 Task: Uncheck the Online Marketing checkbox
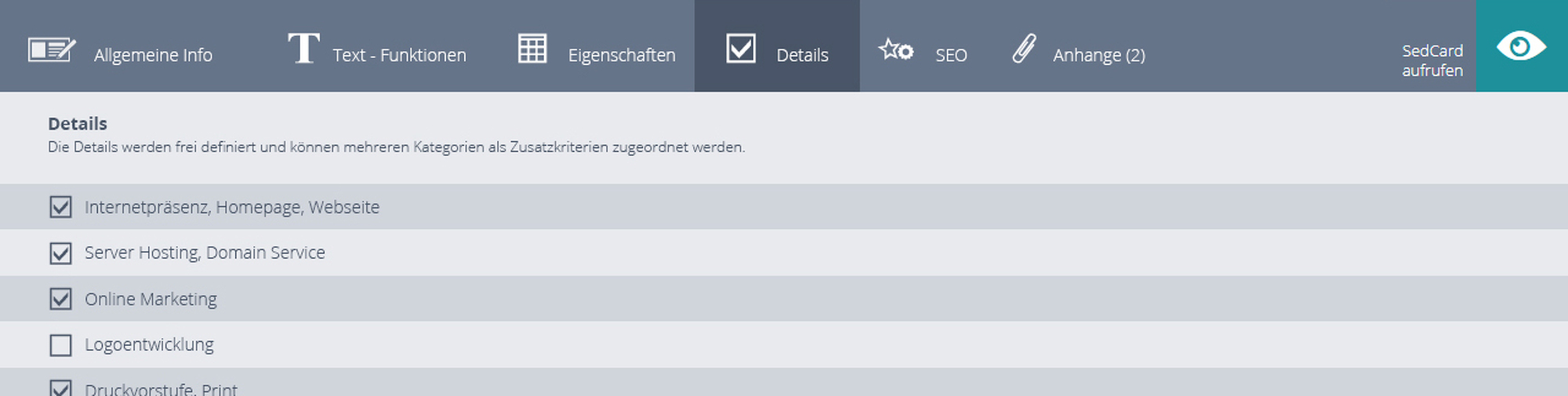coord(60,299)
